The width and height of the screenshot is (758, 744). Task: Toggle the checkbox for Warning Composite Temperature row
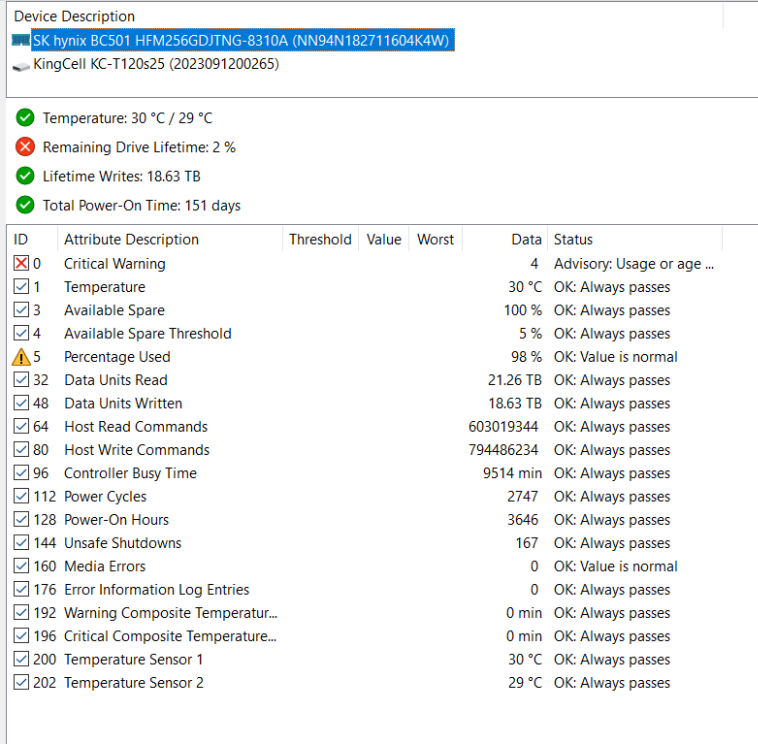tap(21, 613)
